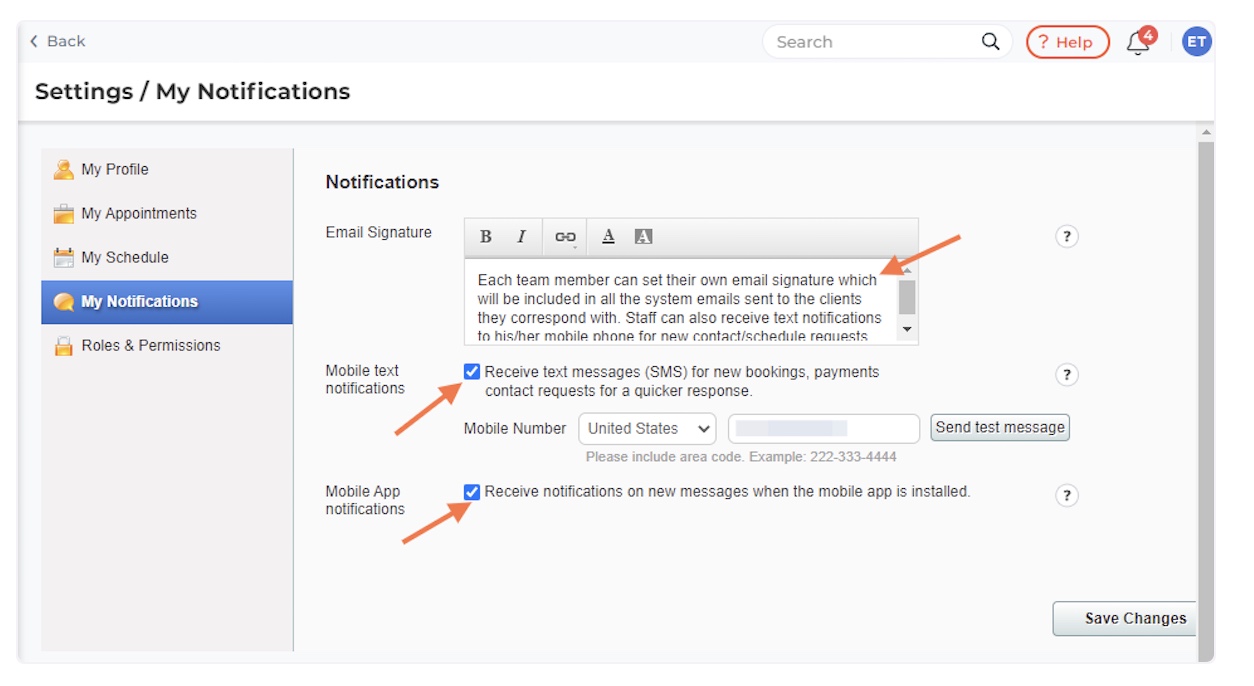Click the Mobile Number input field
The image size is (1254, 686).
pos(824,428)
